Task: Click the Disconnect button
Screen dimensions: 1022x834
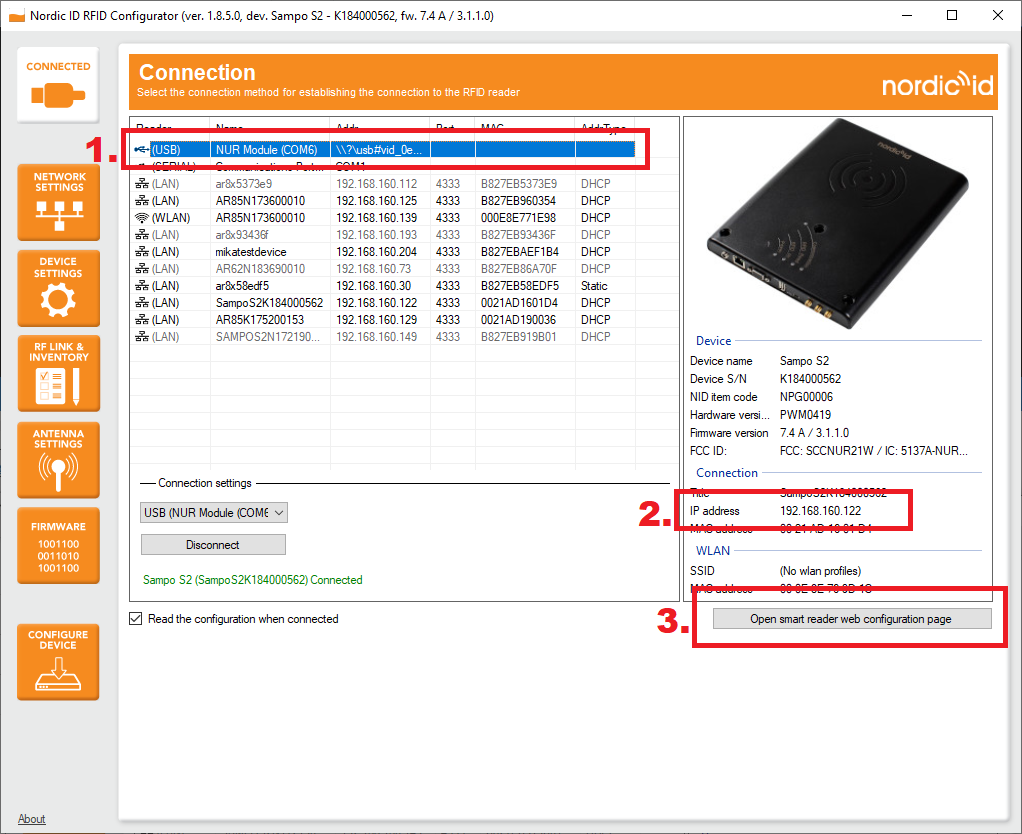Action: click(213, 545)
